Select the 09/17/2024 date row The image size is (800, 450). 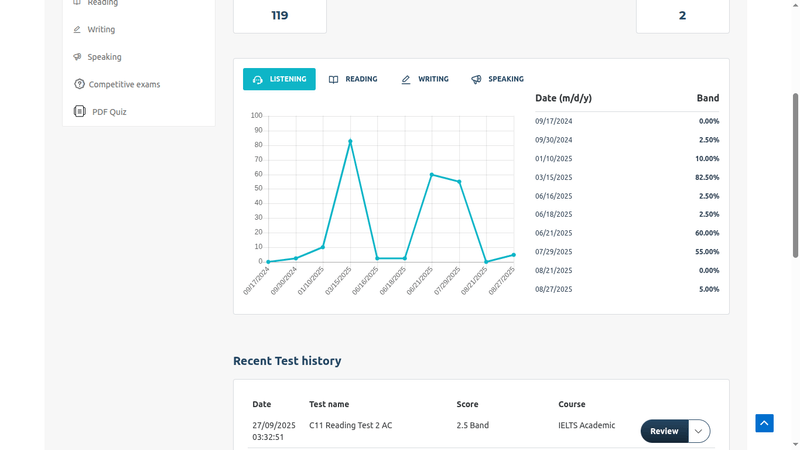tap(627, 121)
